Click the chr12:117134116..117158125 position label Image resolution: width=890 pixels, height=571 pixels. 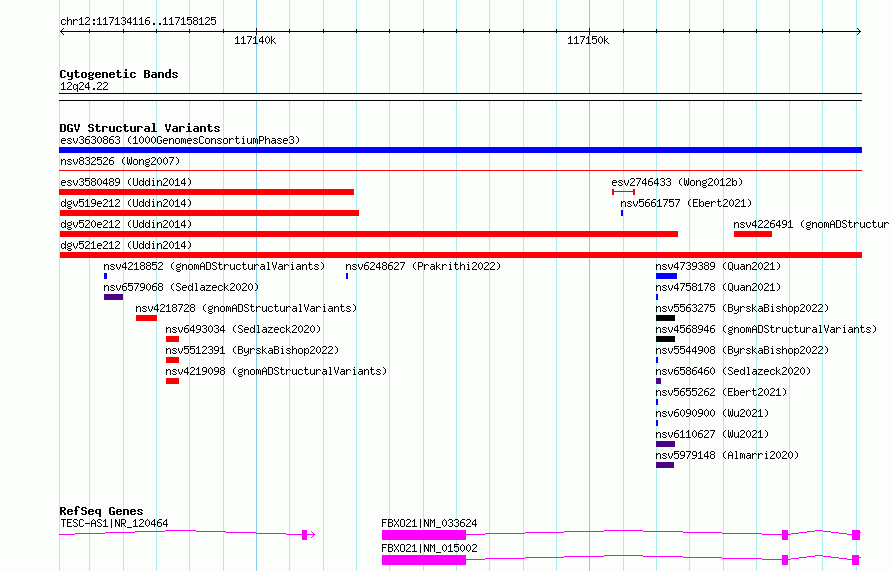click(x=138, y=22)
